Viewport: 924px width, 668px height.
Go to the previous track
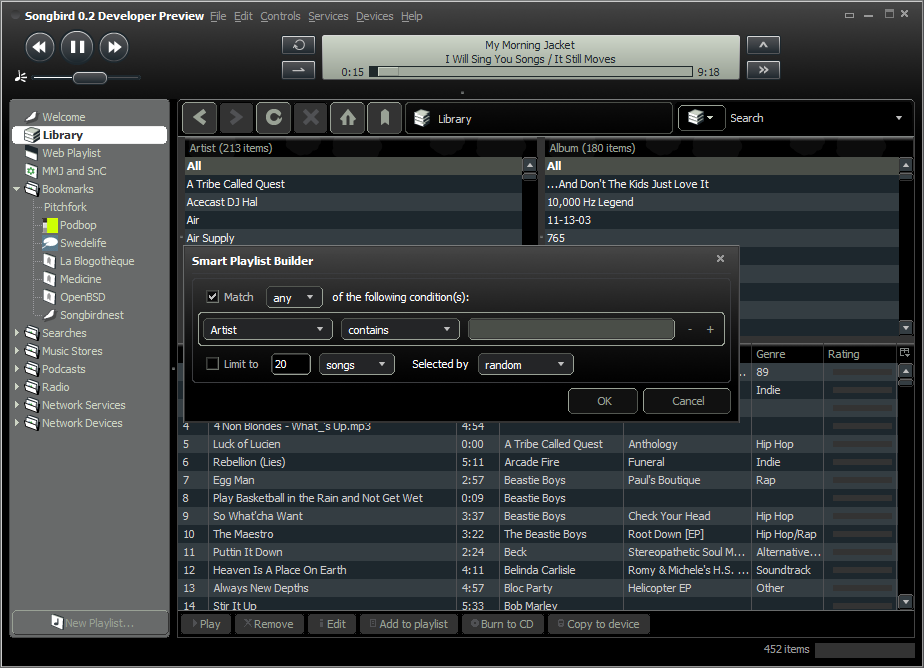(x=39, y=46)
